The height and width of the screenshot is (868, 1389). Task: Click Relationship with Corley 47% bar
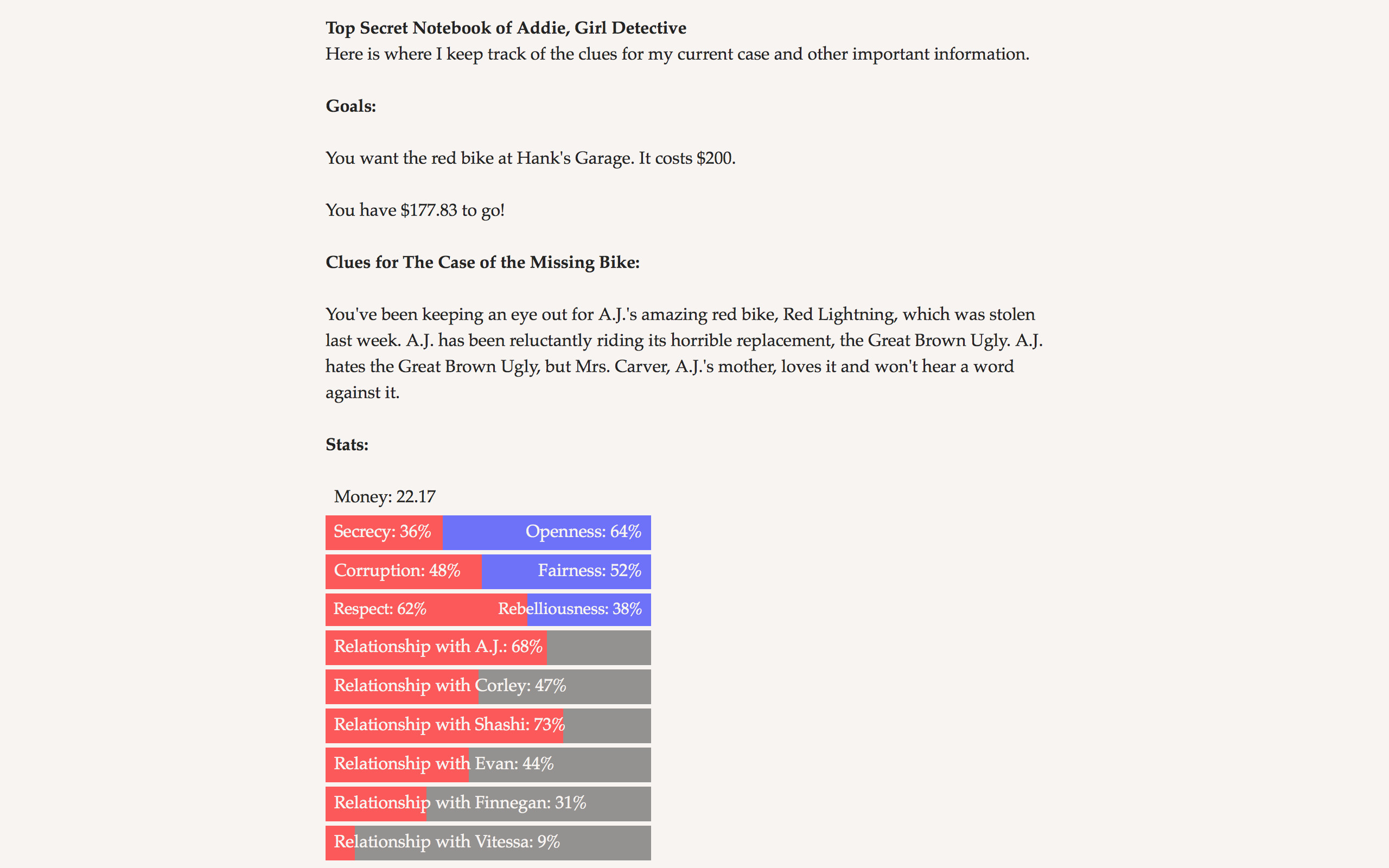488,686
